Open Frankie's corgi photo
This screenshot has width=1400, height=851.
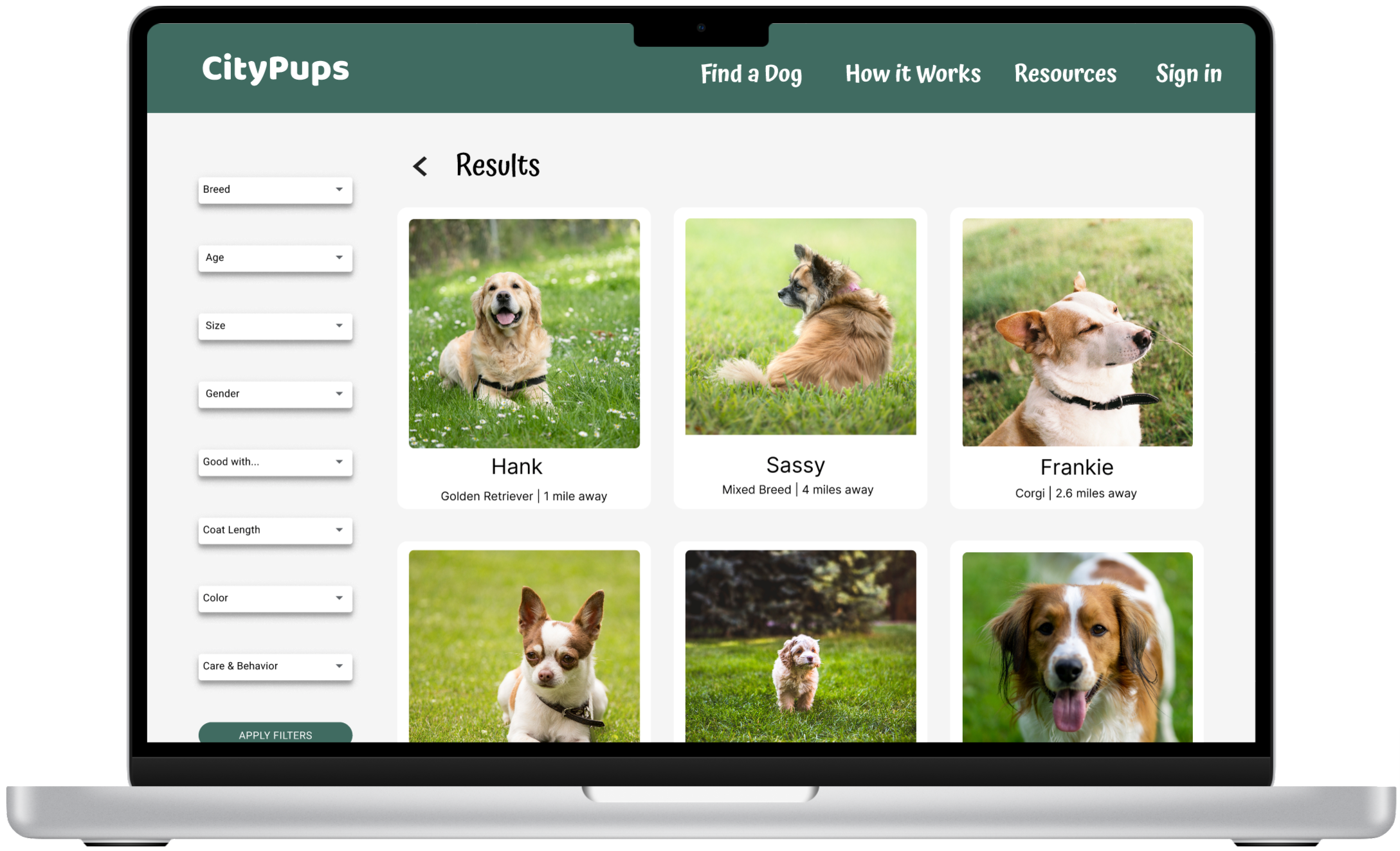tap(1077, 332)
